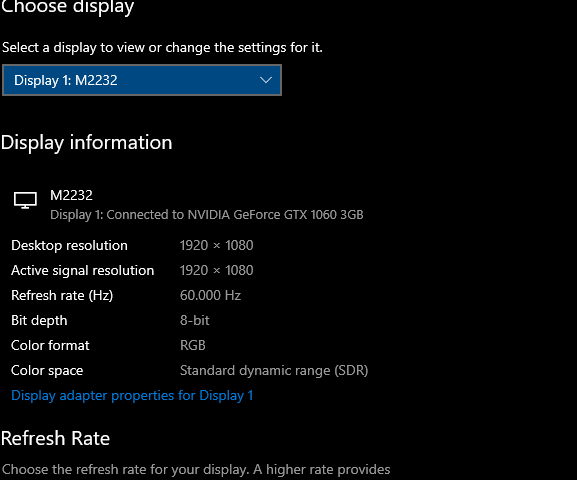Click the Active signal resolution label
Viewport: 577px width, 480px height.
pyautogui.click(x=82, y=271)
